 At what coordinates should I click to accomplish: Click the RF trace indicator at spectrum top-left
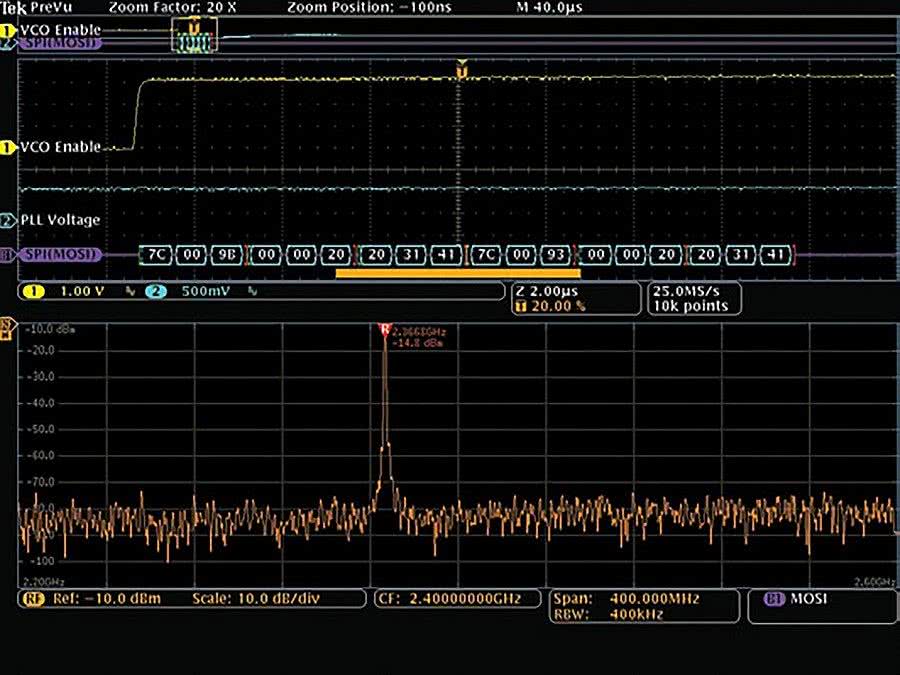pyautogui.click(x=9, y=327)
